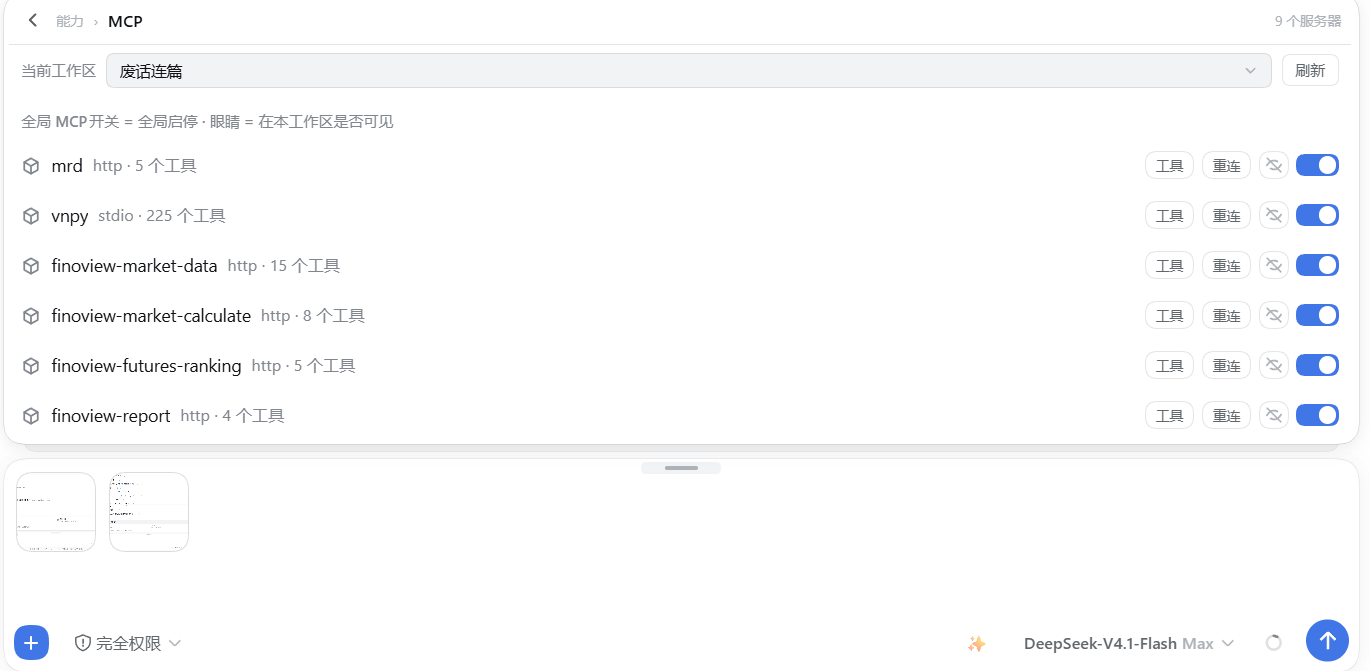1370x671 pixels.
Task: Click the sparkle icon near model selector
Action: click(x=977, y=644)
